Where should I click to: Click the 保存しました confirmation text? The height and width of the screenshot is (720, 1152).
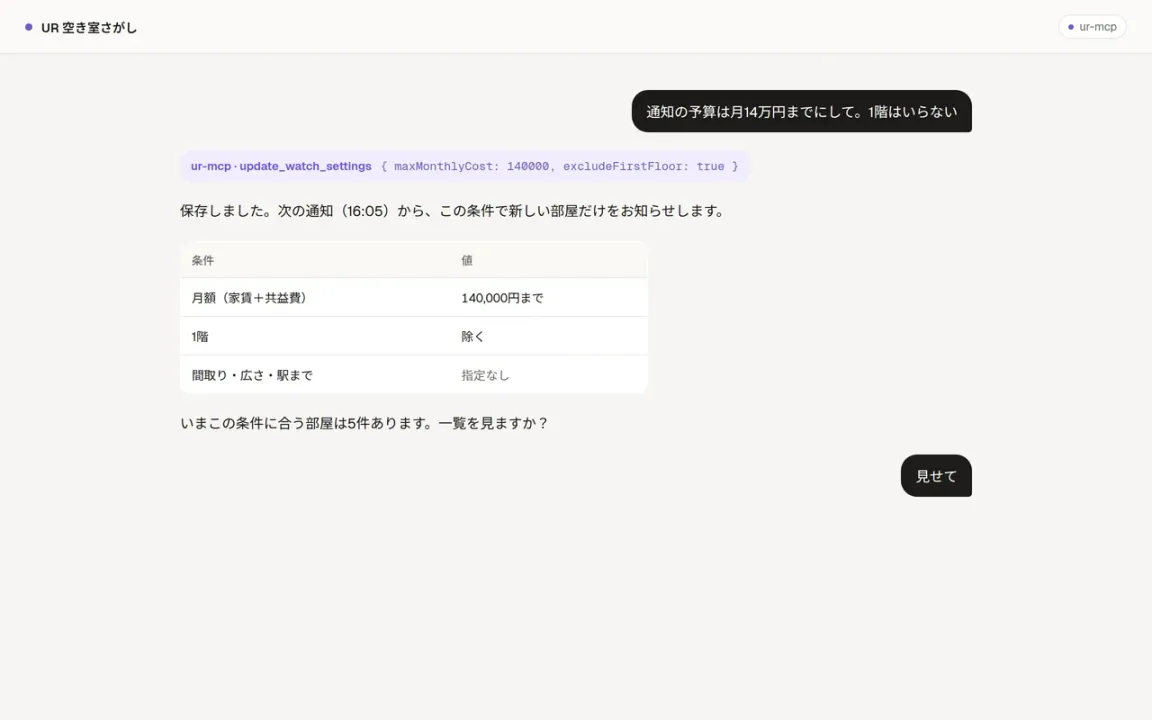coord(453,211)
